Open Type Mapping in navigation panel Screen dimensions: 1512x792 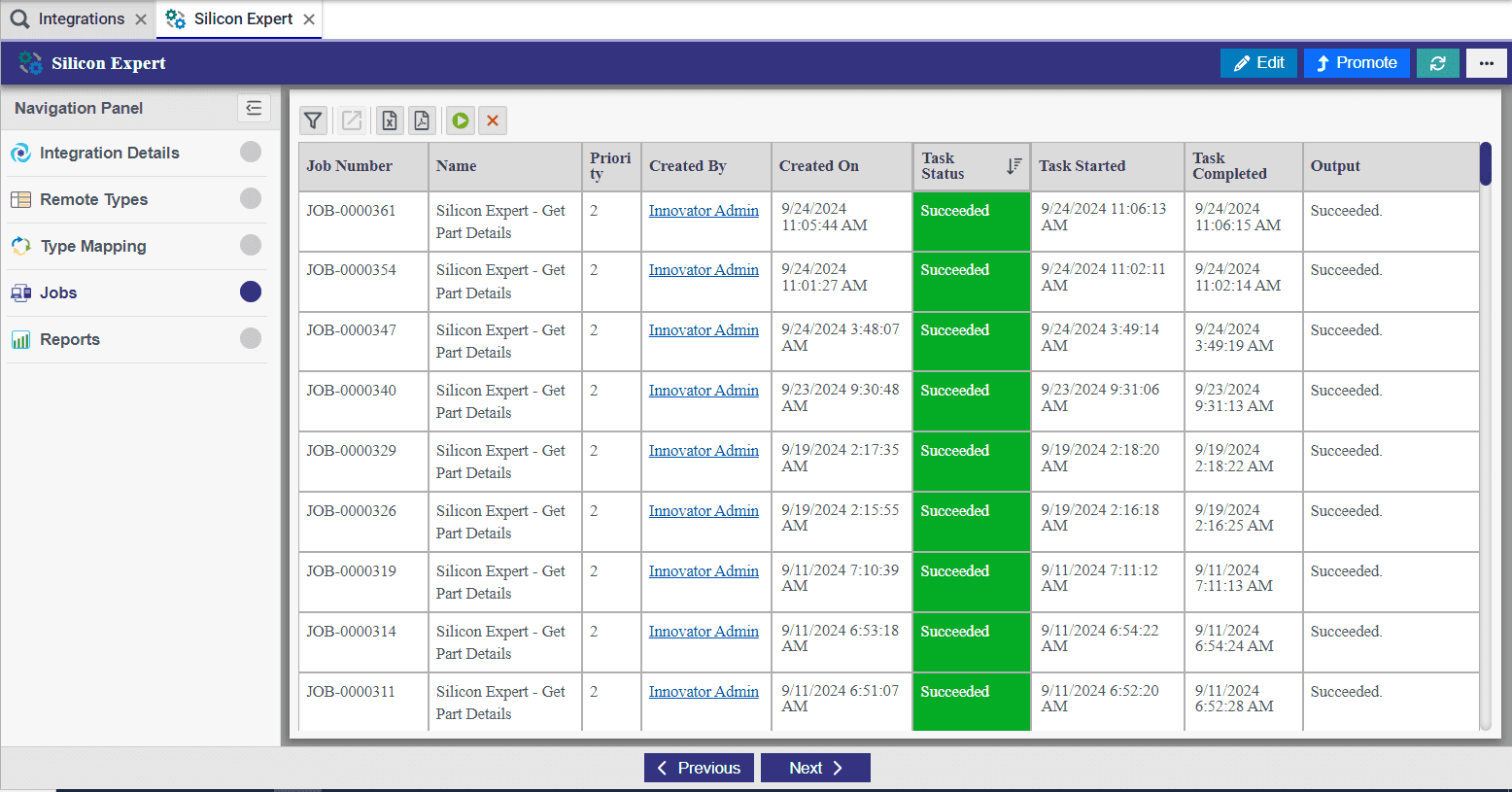(137, 246)
